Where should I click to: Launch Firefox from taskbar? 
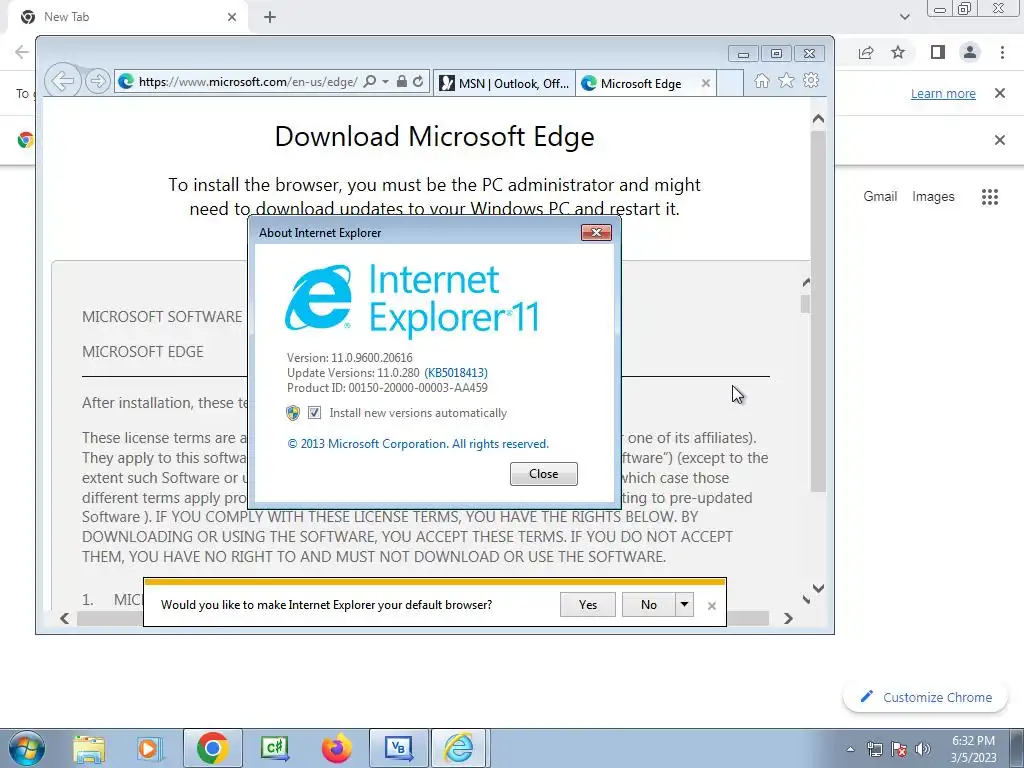pos(336,748)
